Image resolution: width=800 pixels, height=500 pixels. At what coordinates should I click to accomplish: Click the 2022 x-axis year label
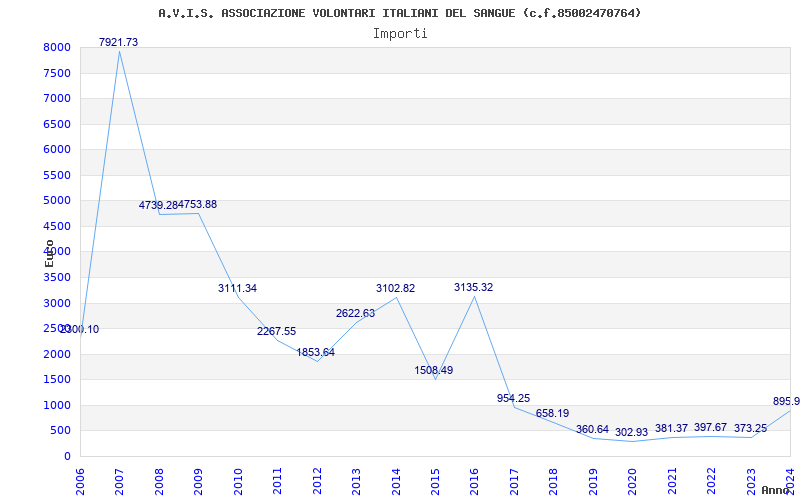coord(711,482)
